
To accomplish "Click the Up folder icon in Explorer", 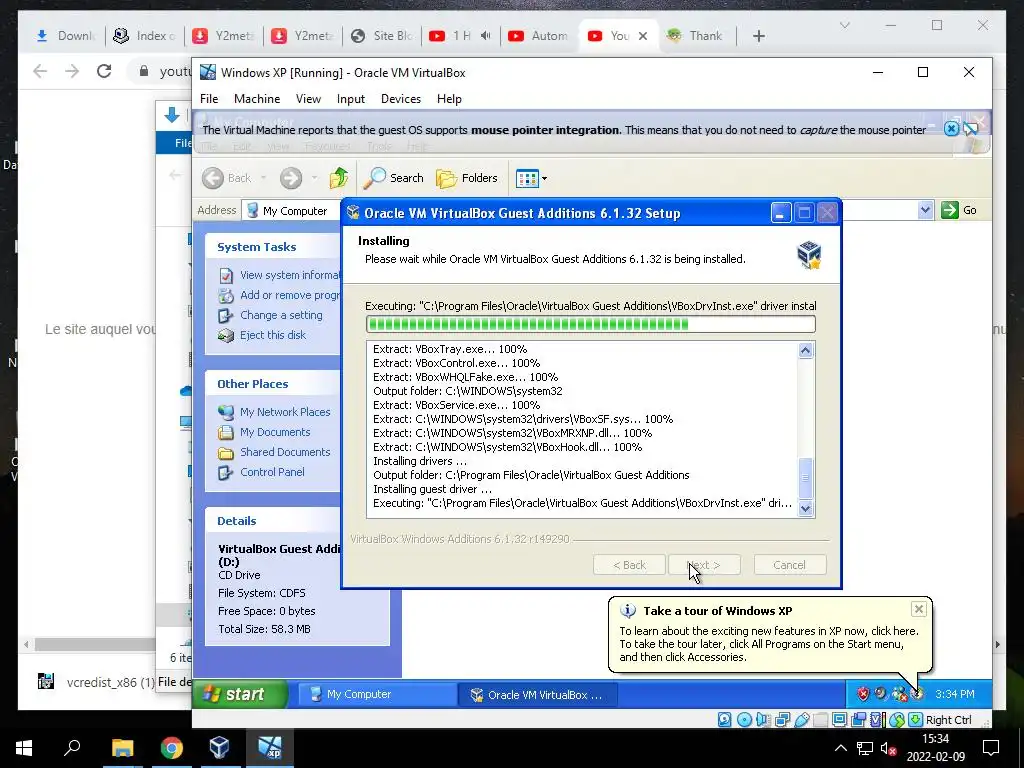I will point(338,178).
